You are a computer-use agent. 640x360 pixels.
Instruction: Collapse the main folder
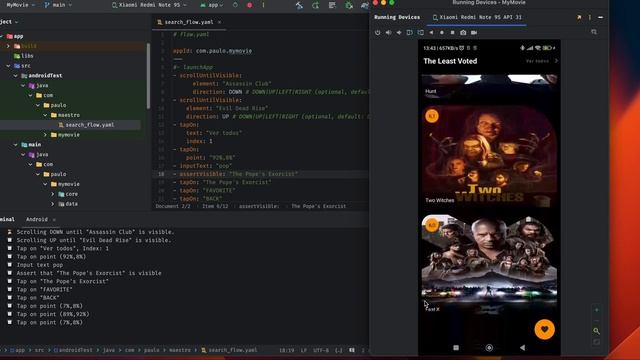(16, 144)
